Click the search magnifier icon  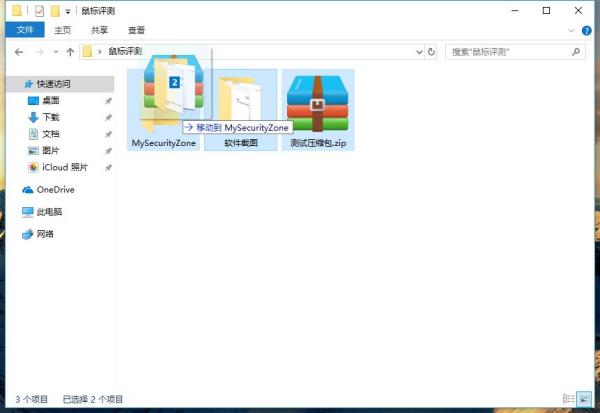[x=576, y=52]
